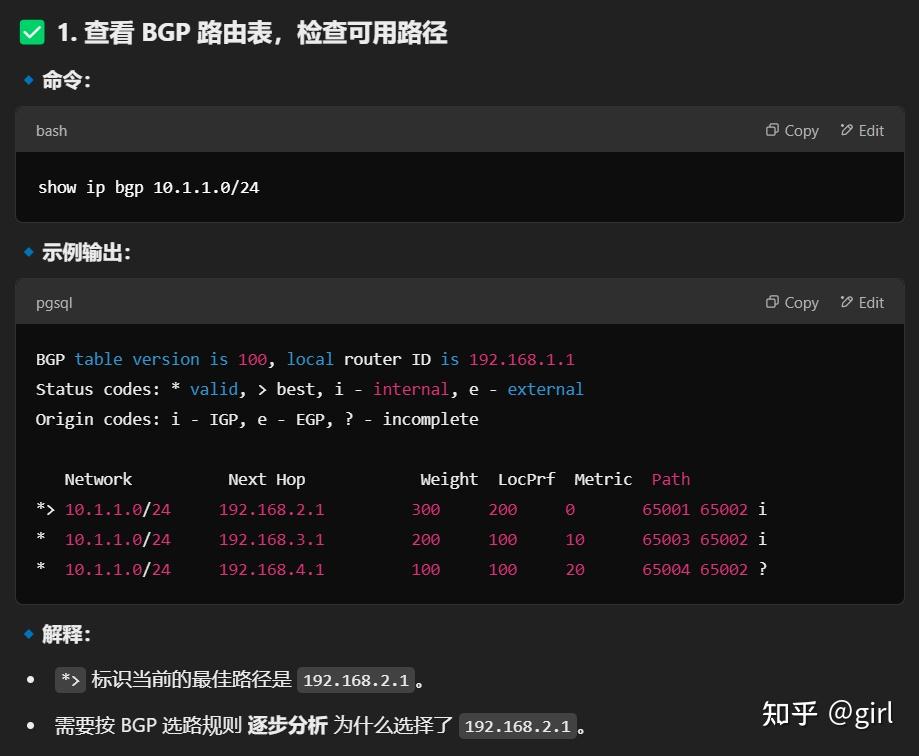Click the pgsql language label dropdown

tap(54, 302)
